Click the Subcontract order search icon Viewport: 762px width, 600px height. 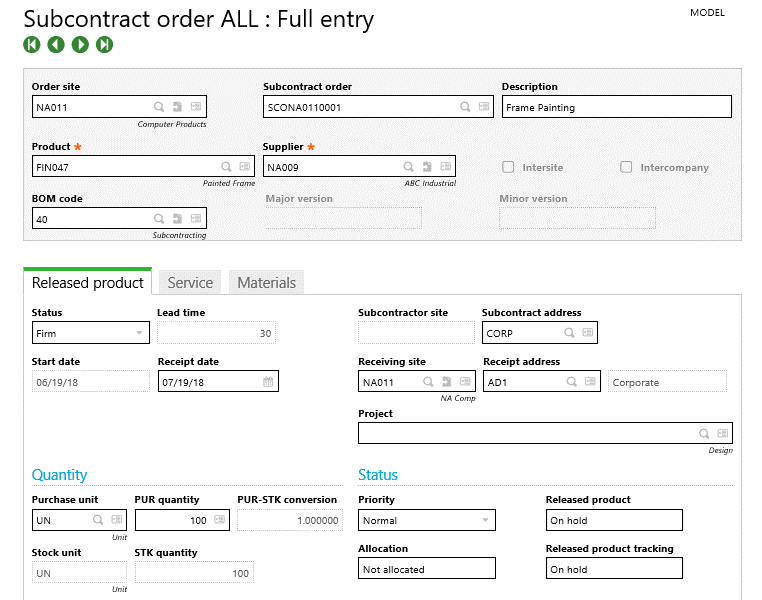465,107
